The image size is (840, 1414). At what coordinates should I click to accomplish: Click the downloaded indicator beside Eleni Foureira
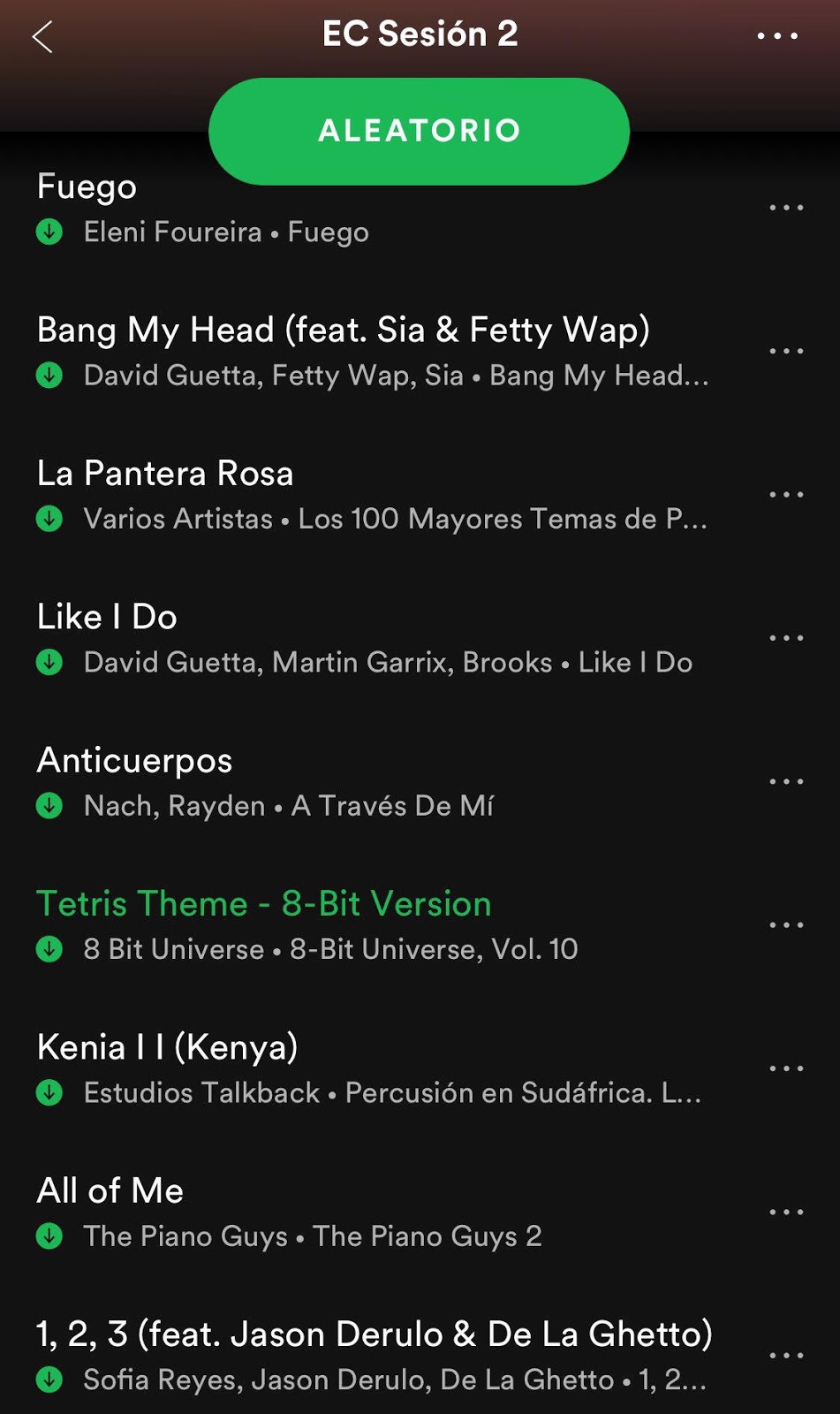[49, 232]
